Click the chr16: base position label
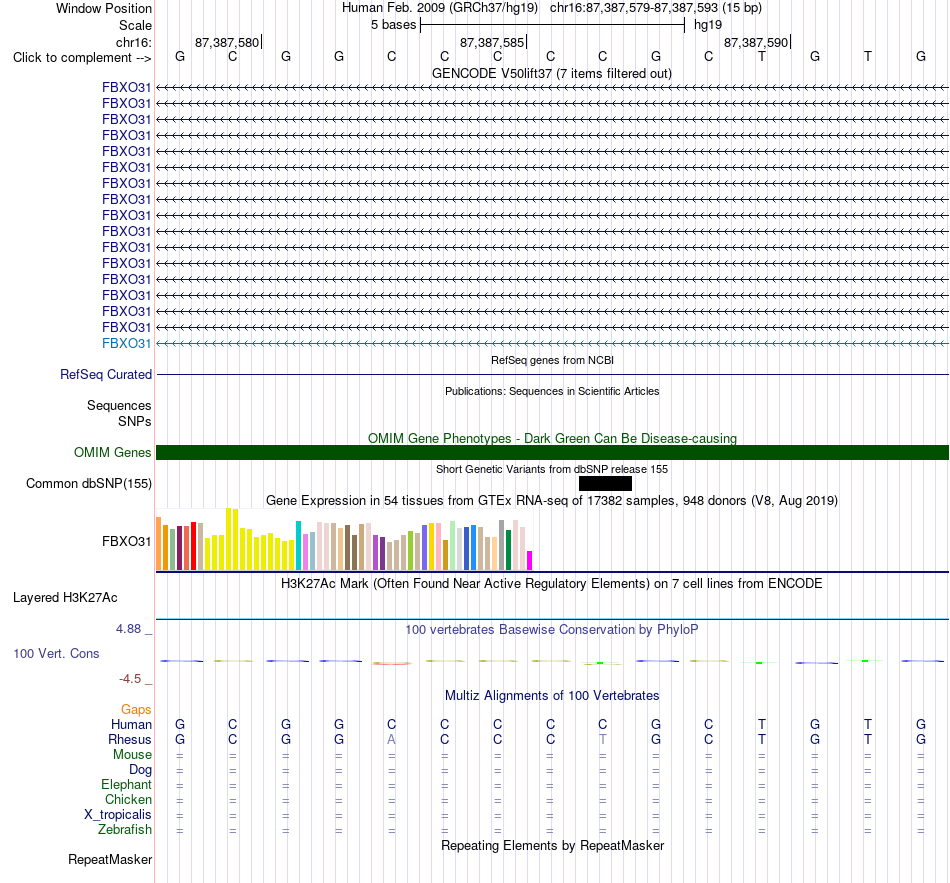950x883 pixels. click(133, 42)
